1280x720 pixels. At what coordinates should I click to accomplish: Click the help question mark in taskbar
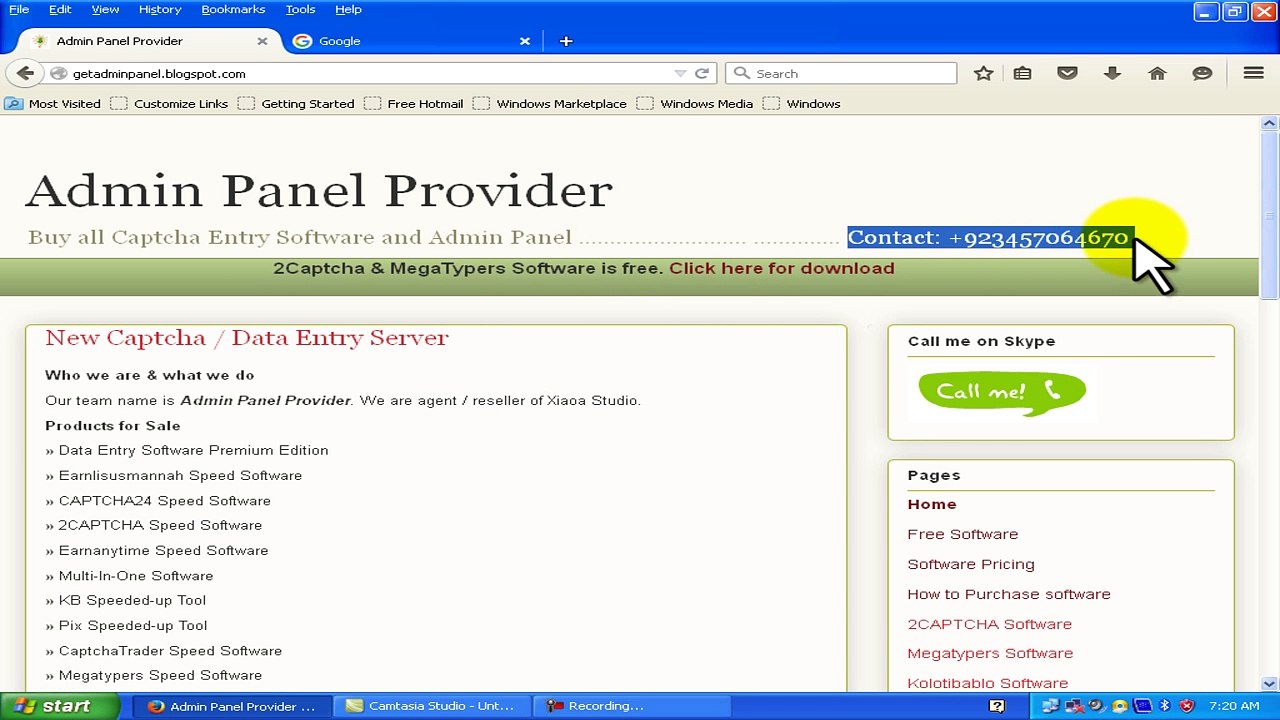(997, 706)
